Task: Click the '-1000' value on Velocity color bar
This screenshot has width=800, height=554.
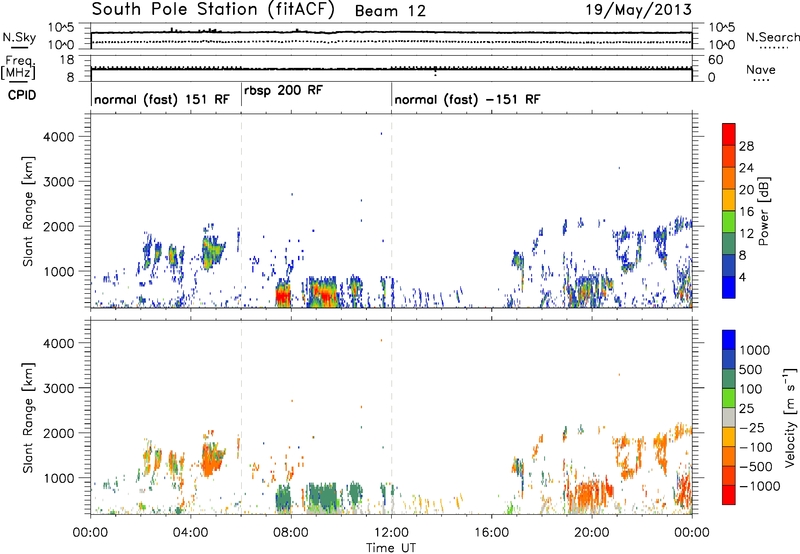Action: coord(760,486)
